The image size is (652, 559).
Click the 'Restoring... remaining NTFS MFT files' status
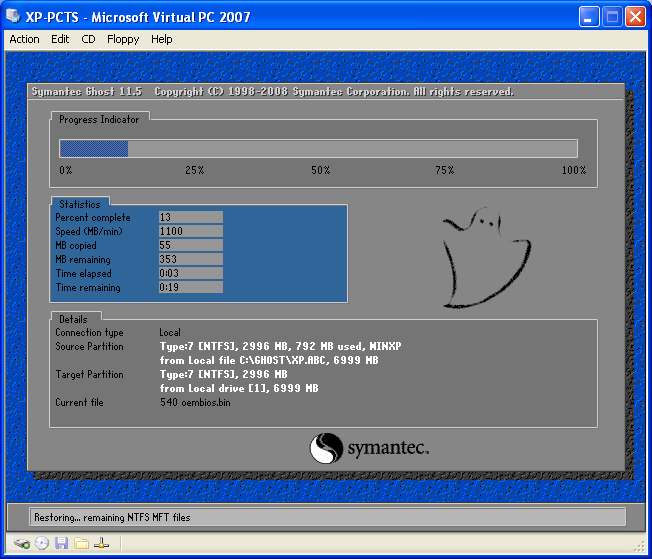(112, 517)
